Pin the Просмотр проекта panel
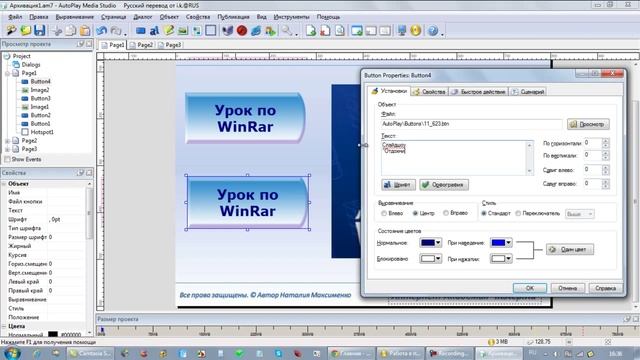640x360 pixels. pyautogui.click(x=81, y=44)
